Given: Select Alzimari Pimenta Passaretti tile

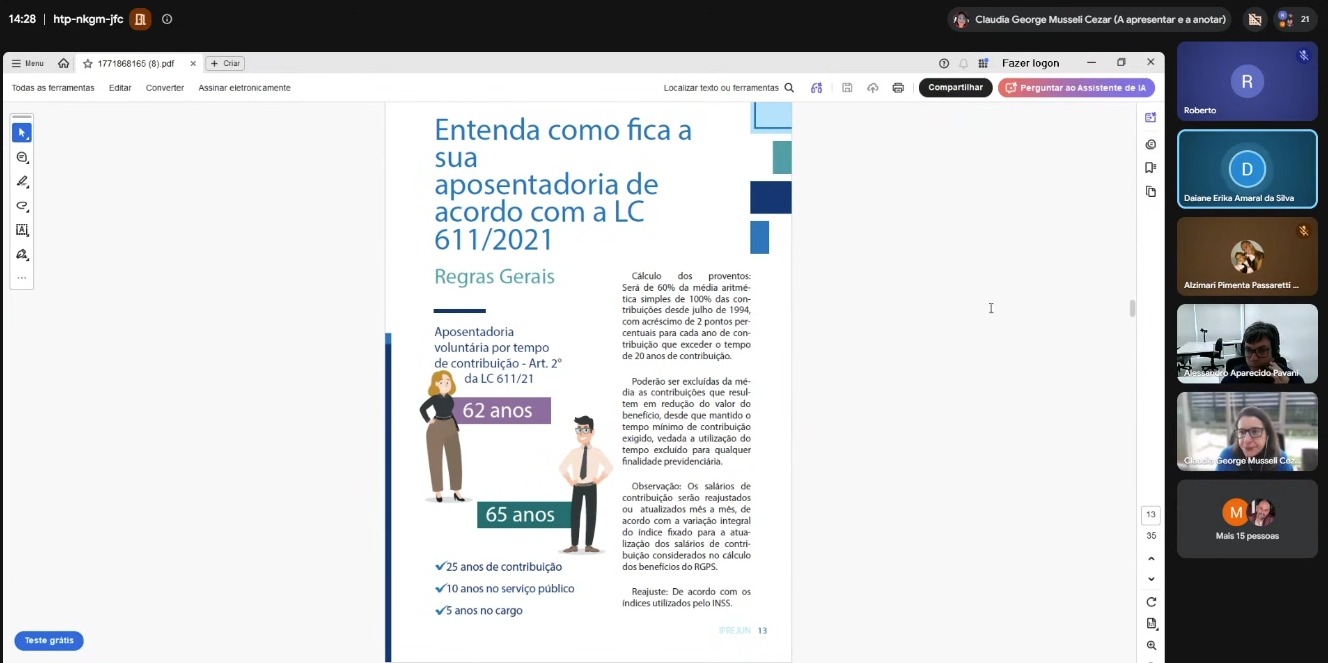Looking at the screenshot, I should [x=1247, y=256].
